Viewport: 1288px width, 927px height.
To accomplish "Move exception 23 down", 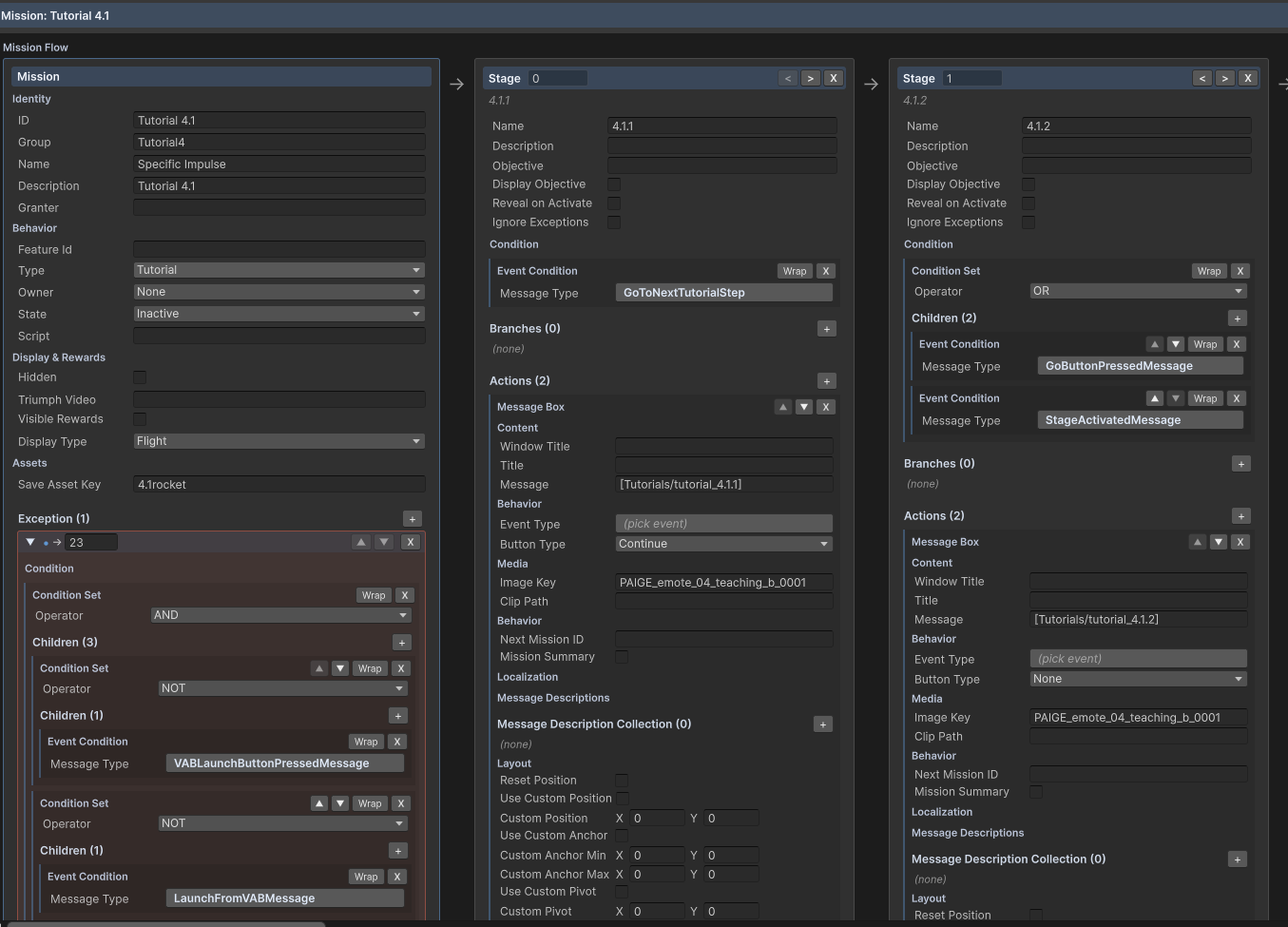I will click(384, 543).
